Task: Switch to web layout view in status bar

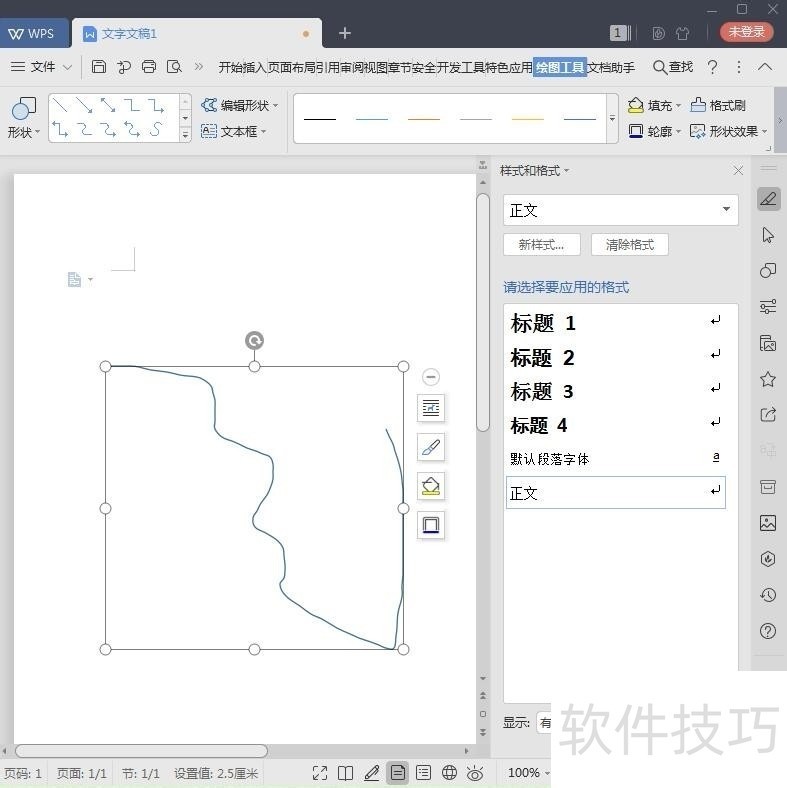Action: (x=450, y=773)
